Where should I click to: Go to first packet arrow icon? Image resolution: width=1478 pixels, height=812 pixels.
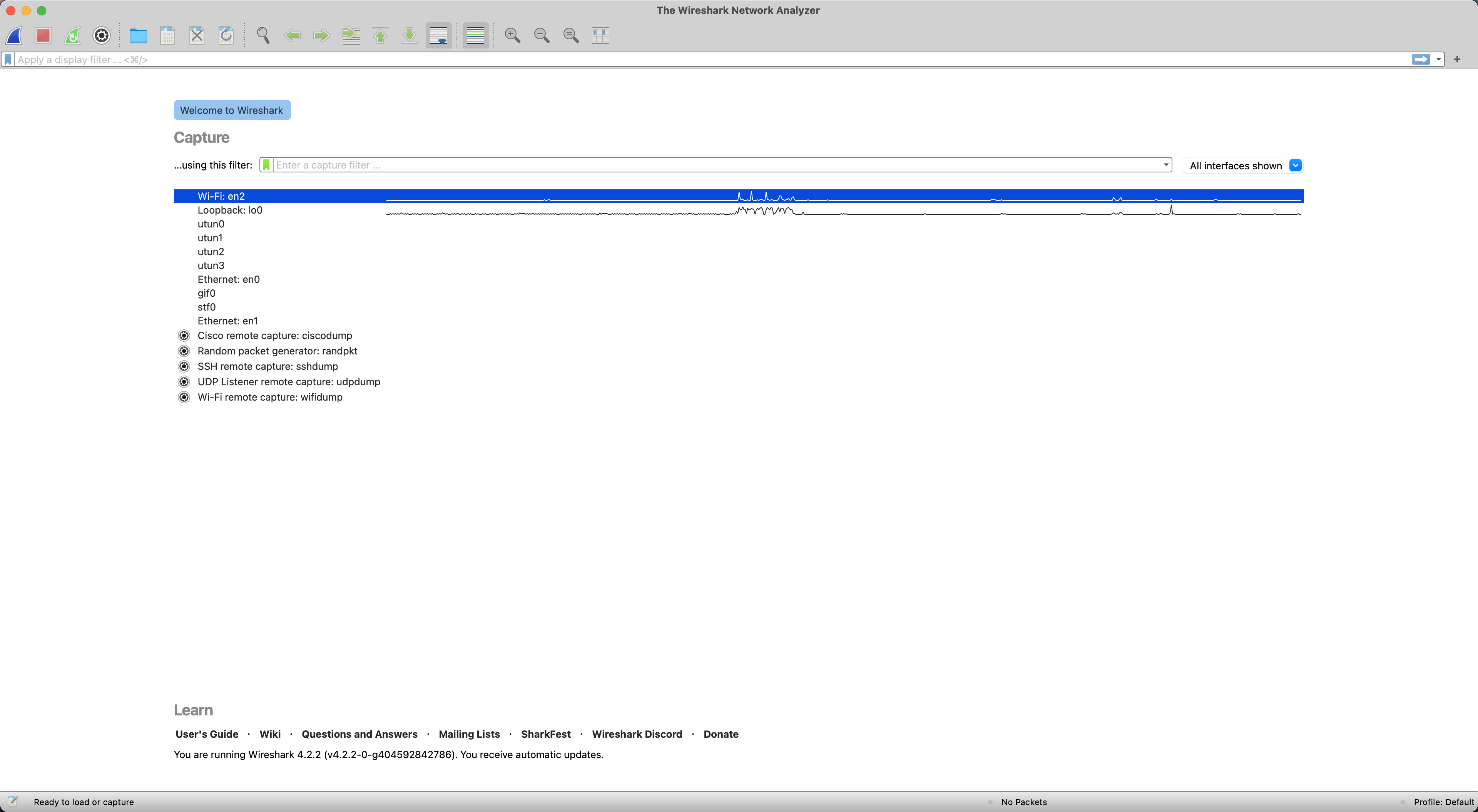click(380, 35)
